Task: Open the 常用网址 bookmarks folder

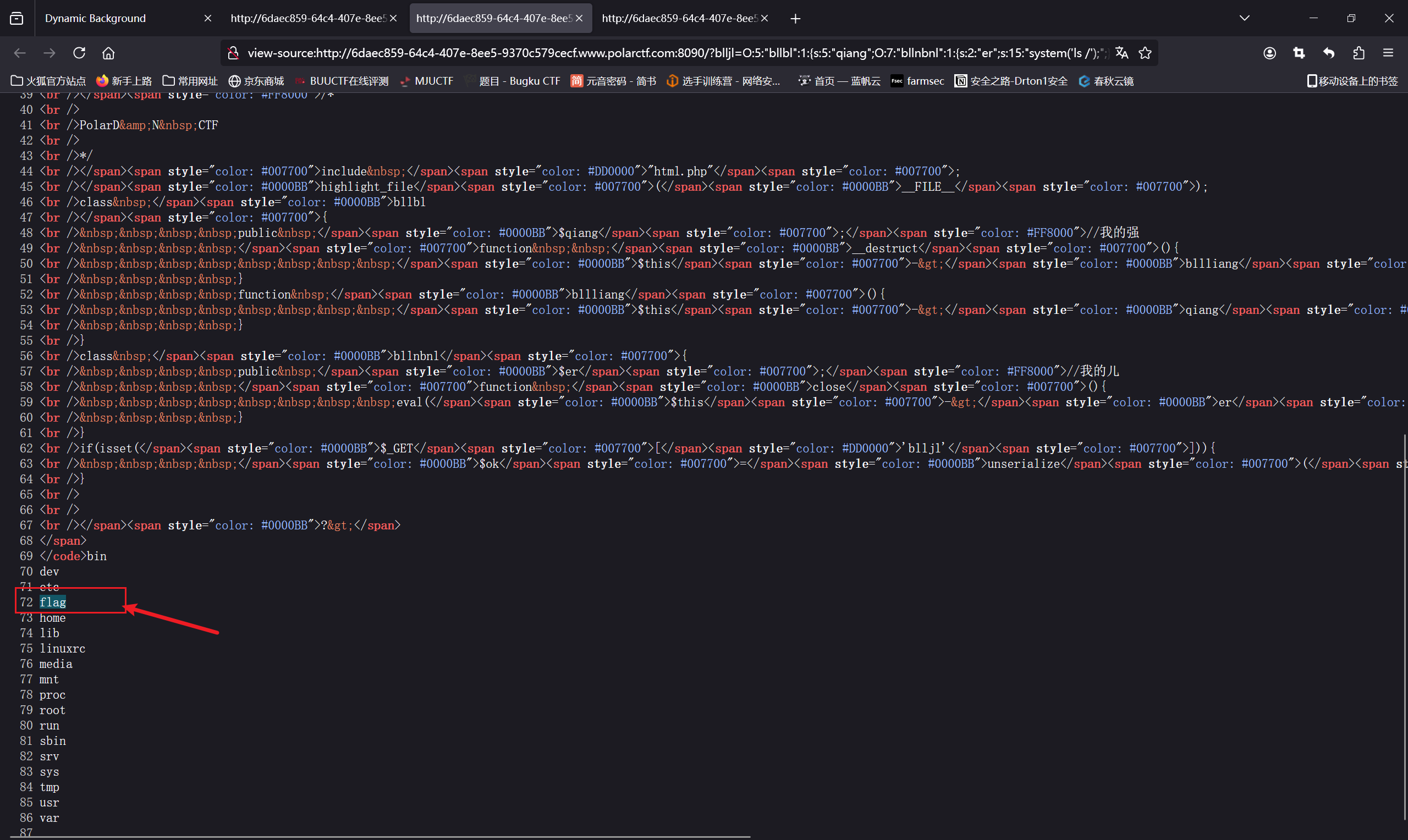Action: (x=190, y=81)
